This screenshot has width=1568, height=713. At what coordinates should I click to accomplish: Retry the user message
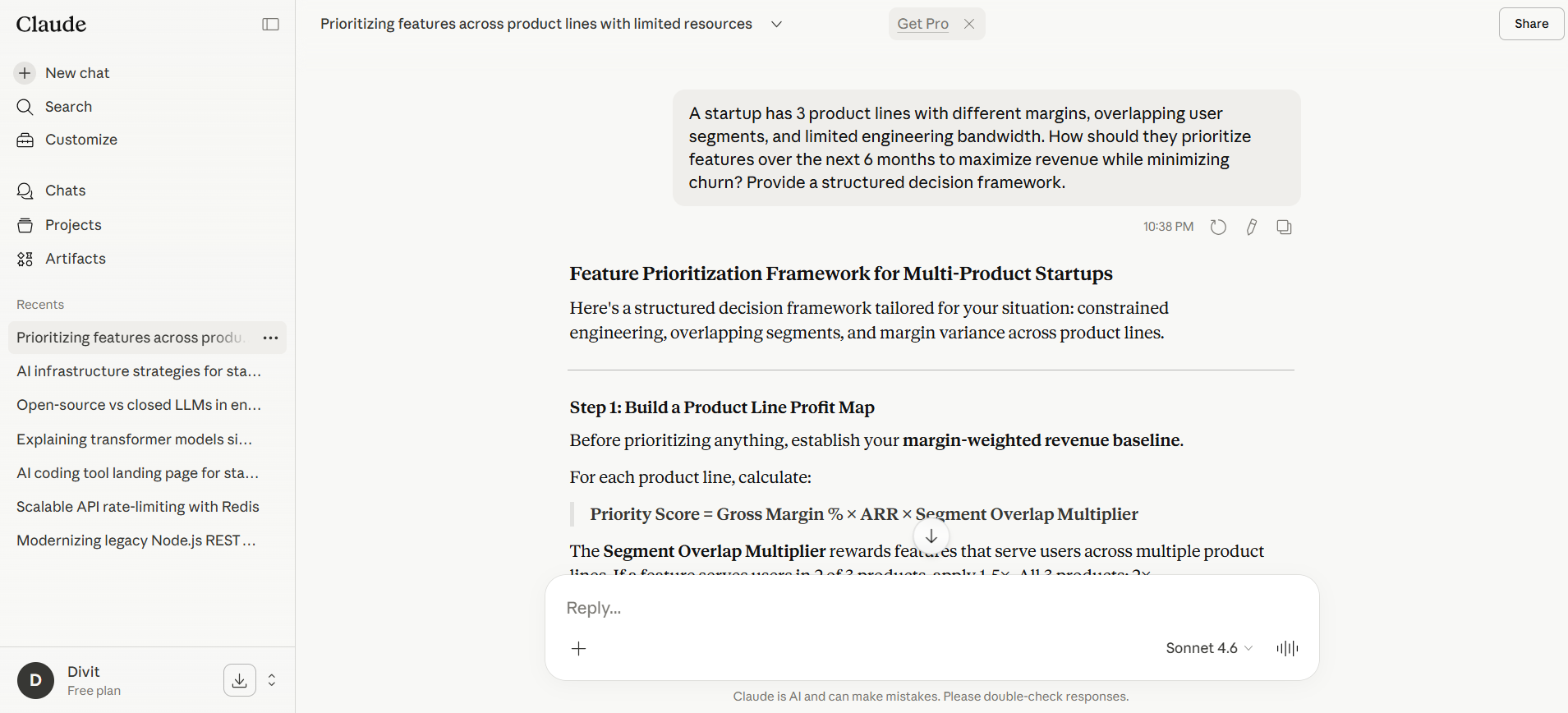pyautogui.click(x=1218, y=227)
